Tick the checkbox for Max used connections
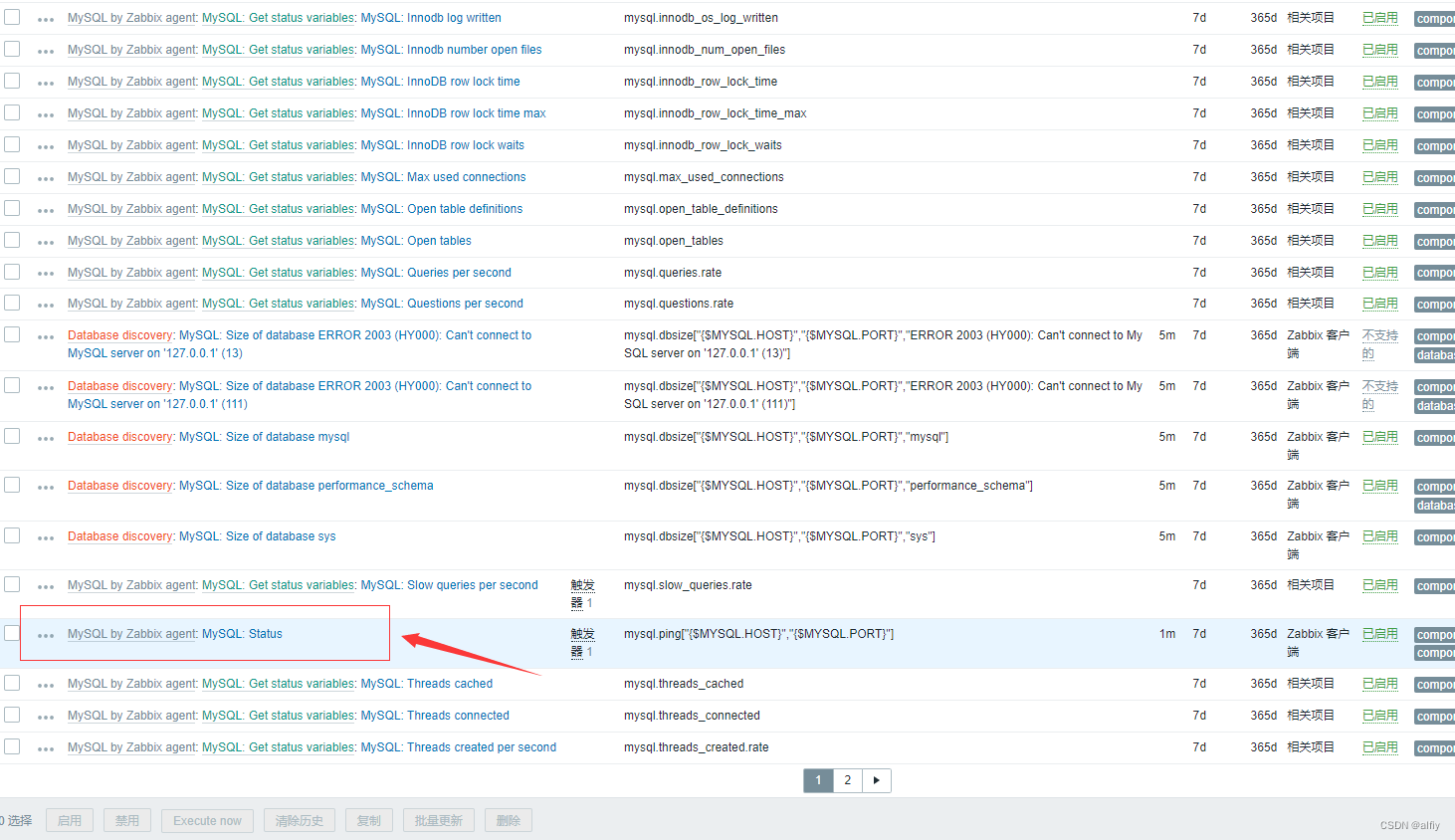The image size is (1455, 840). [x=12, y=176]
